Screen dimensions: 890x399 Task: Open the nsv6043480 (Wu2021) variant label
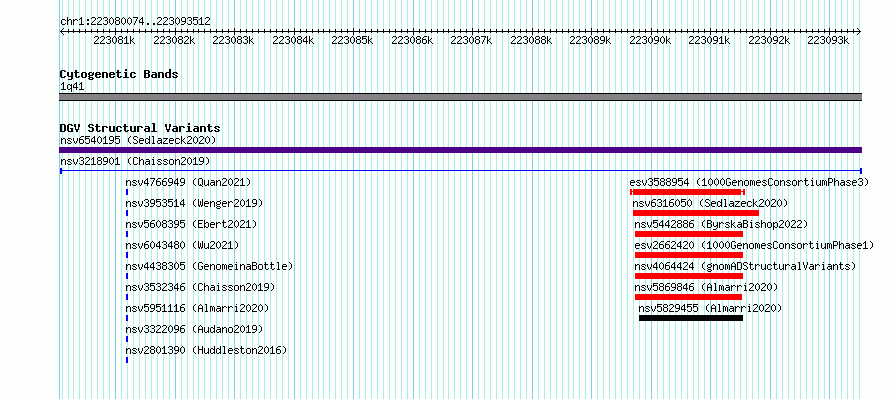182,245
